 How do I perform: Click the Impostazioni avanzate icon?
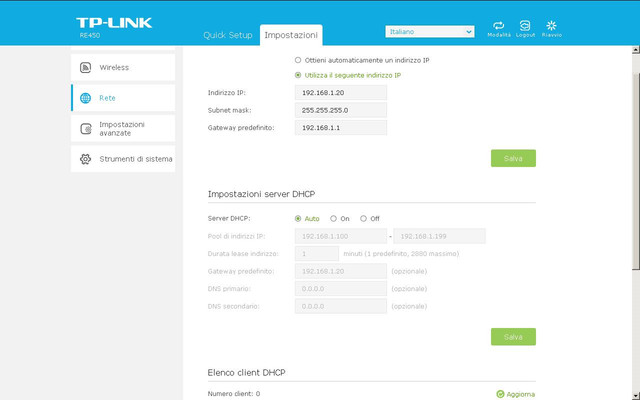pos(86,129)
